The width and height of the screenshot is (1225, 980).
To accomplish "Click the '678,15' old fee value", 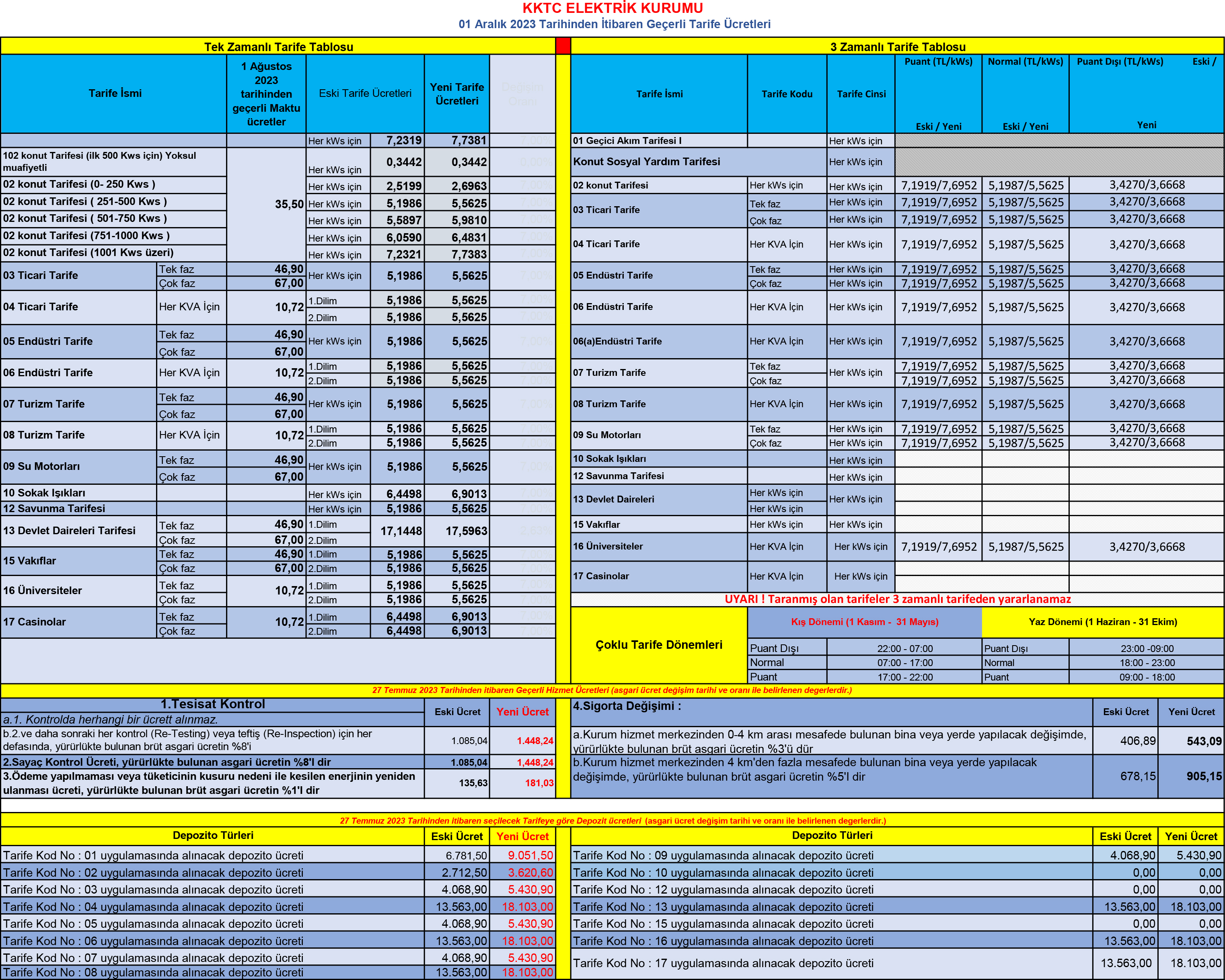I will point(1125,776).
